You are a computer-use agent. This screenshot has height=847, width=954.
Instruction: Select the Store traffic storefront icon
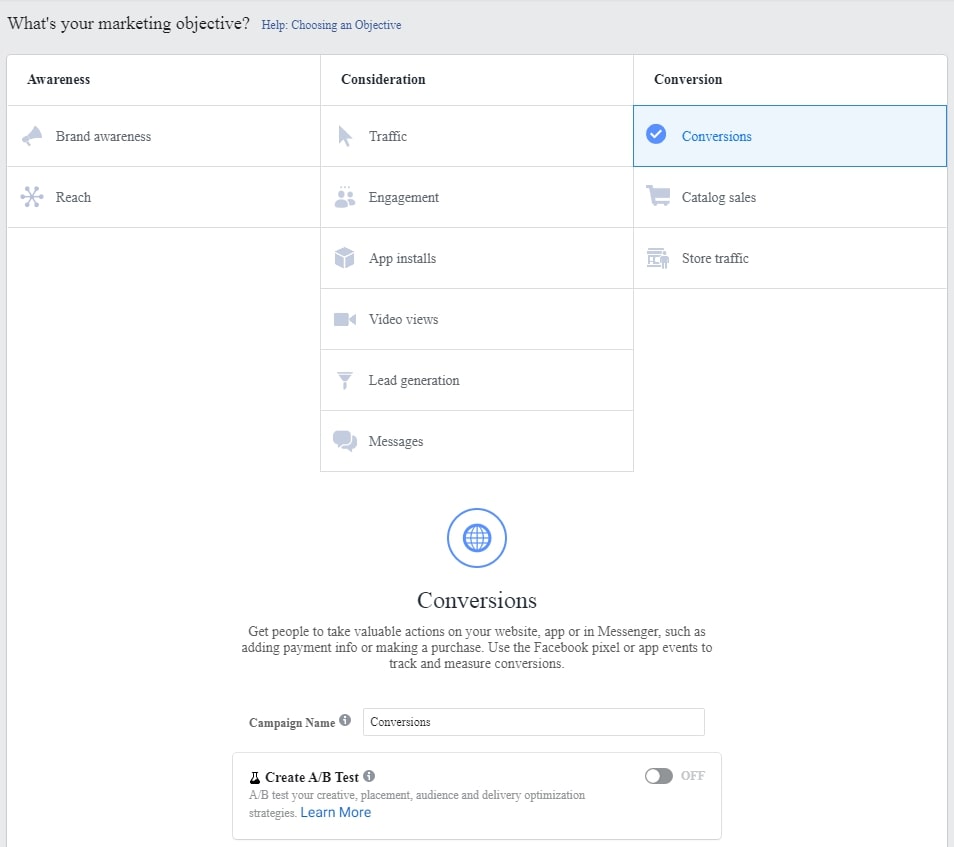click(658, 258)
